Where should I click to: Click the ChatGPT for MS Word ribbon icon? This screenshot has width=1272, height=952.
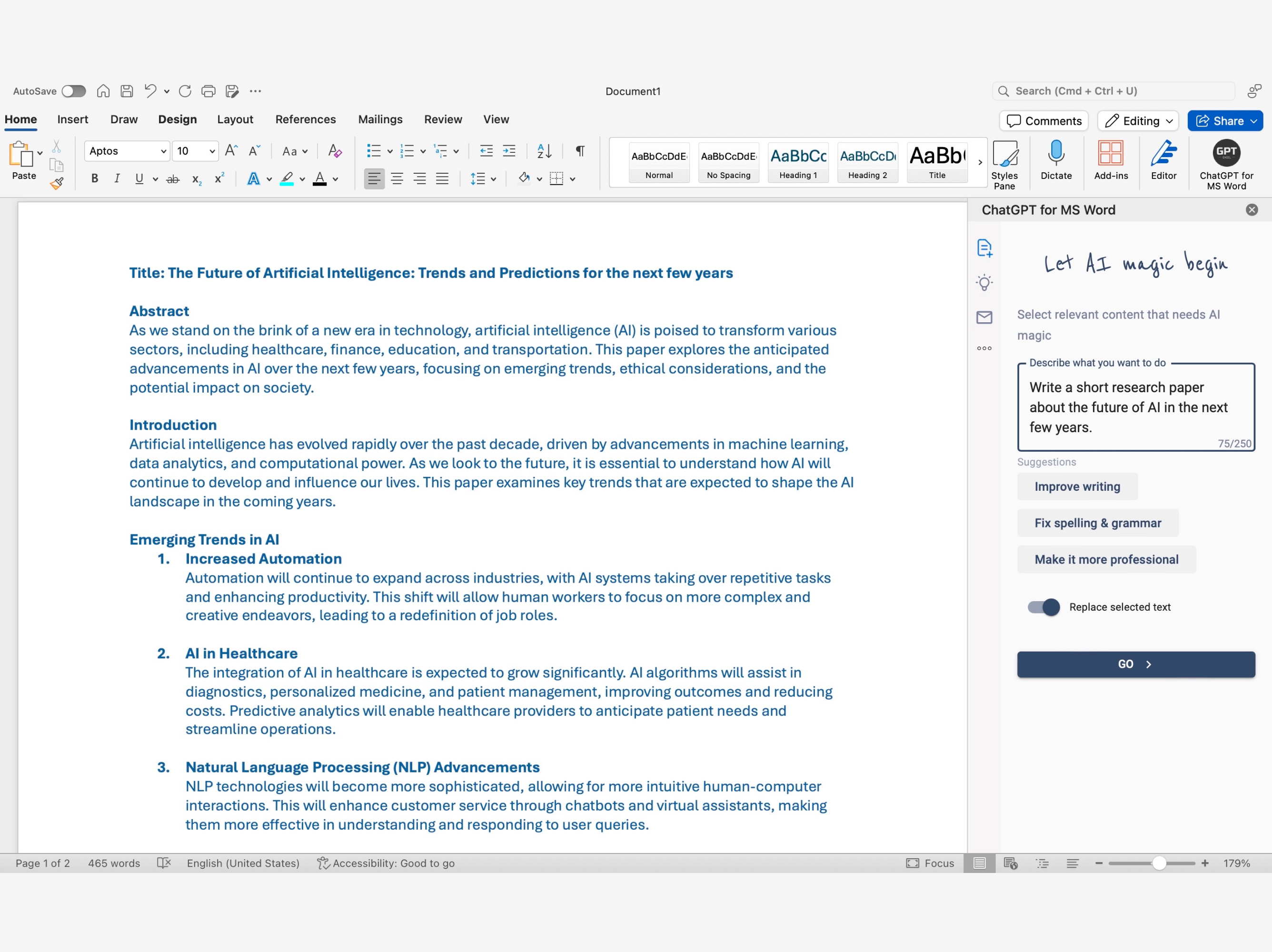click(1226, 165)
